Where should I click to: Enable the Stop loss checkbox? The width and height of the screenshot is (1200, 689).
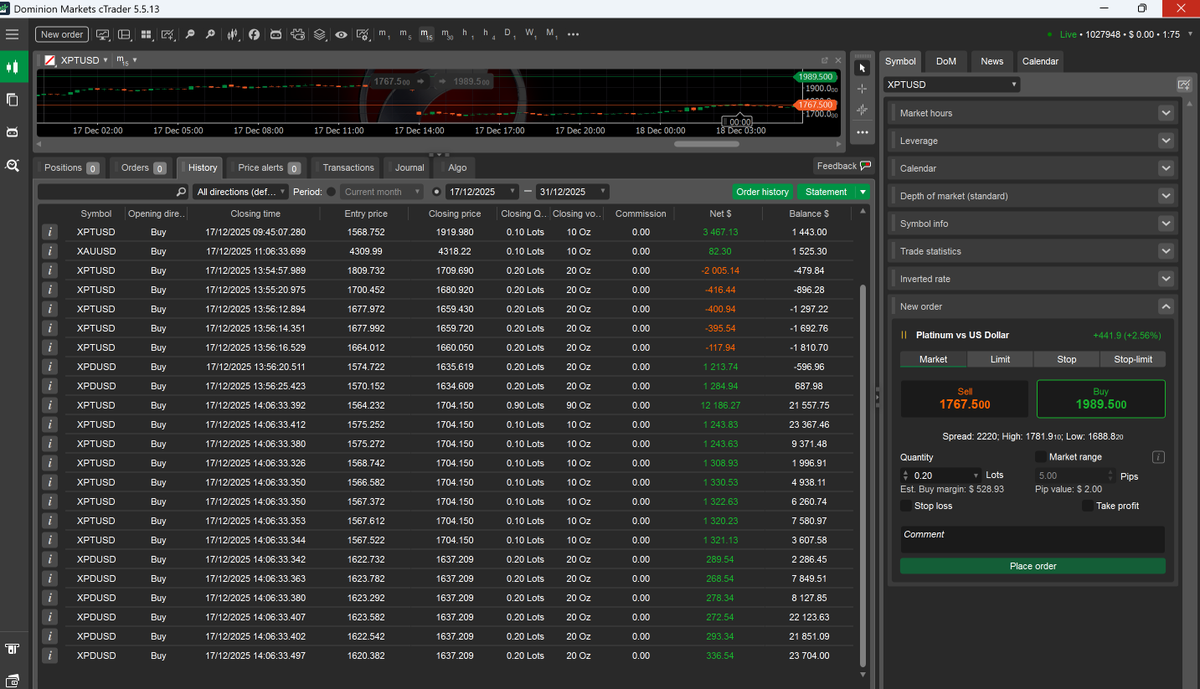pyautogui.click(x=907, y=506)
